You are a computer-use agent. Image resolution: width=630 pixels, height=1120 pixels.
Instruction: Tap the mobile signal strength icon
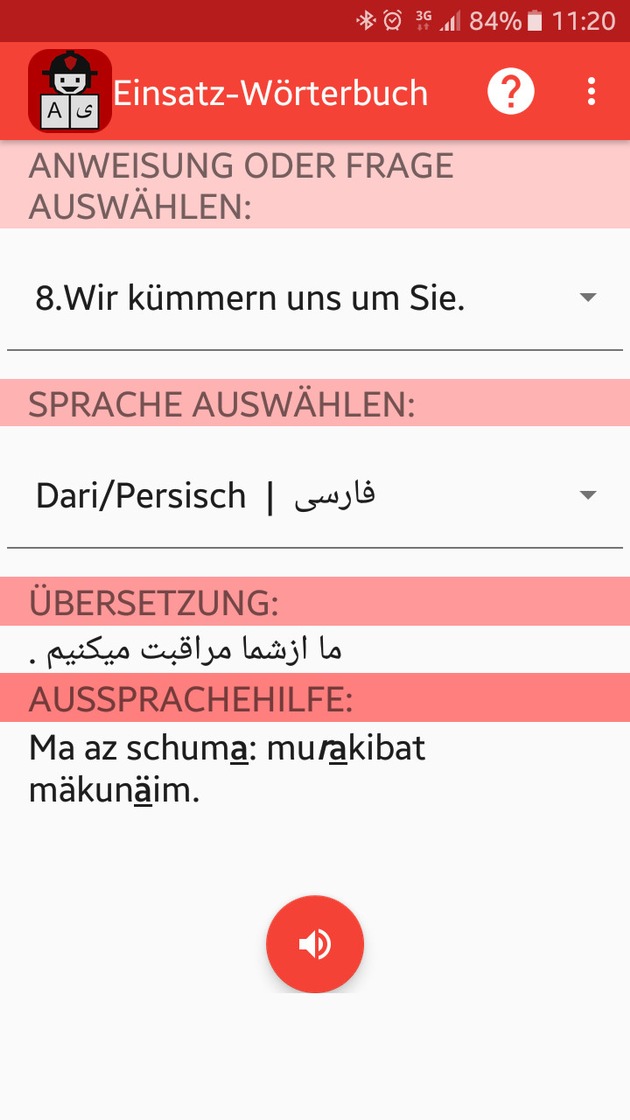click(x=452, y=20)
